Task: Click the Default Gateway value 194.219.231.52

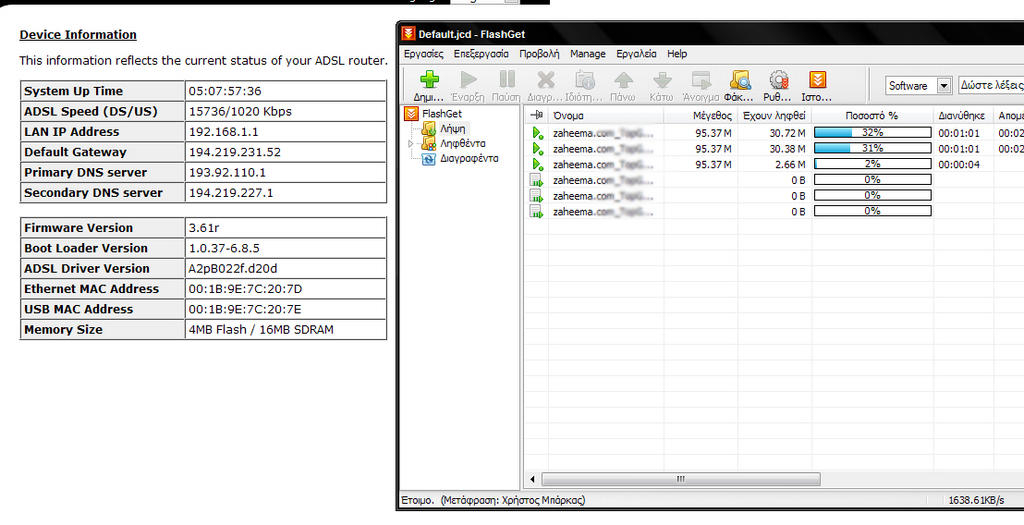Action: [x=234, y=152]
